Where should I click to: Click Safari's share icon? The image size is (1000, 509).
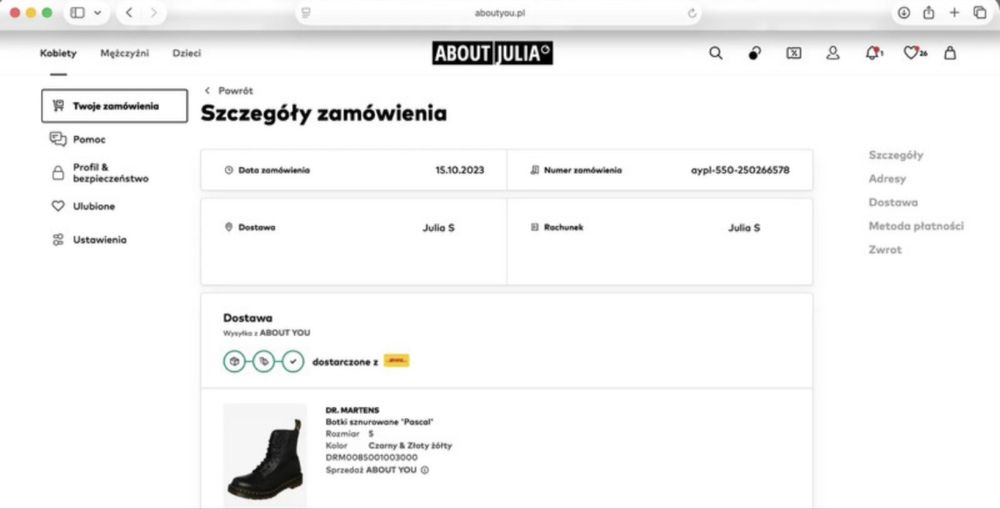(929, 13)
